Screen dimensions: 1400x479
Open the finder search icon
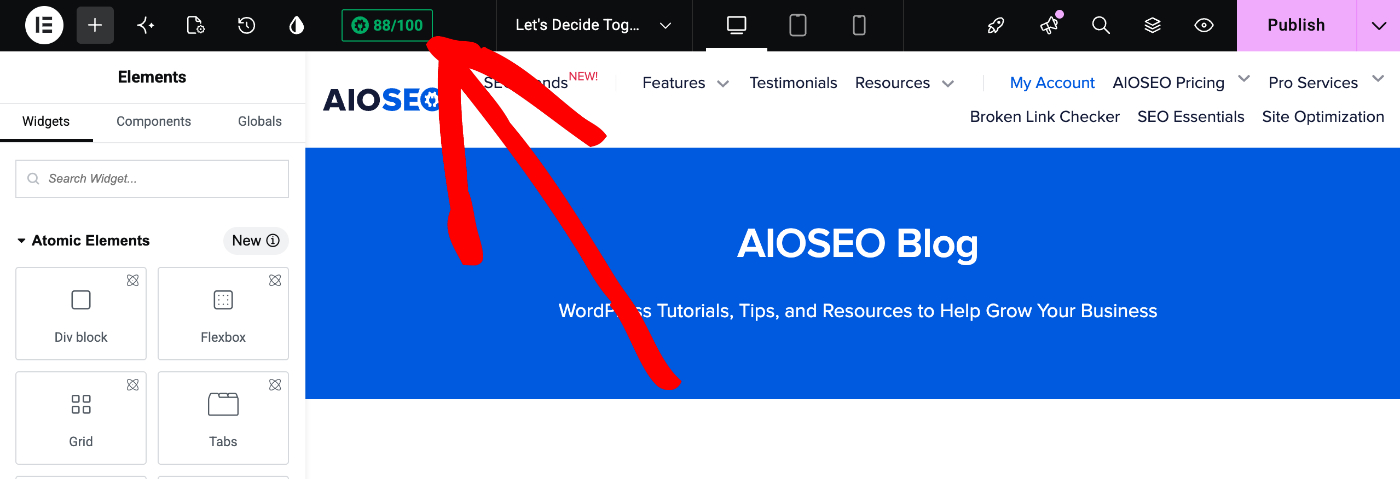[x=1101, y=25]
